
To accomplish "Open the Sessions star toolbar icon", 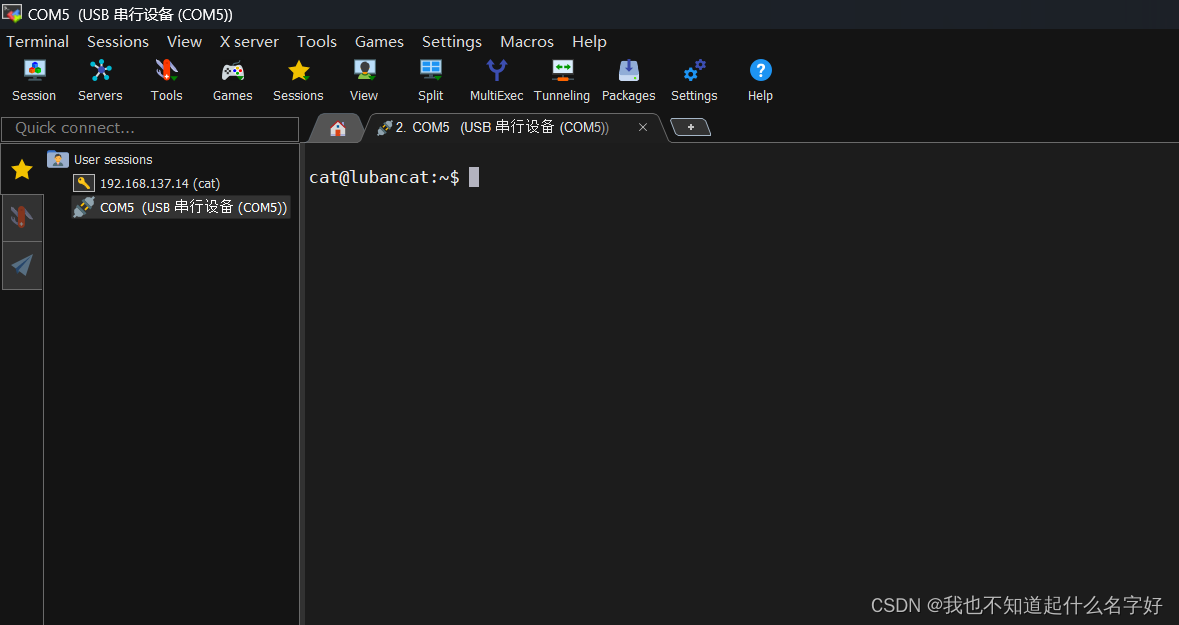I will click(299, 80).
